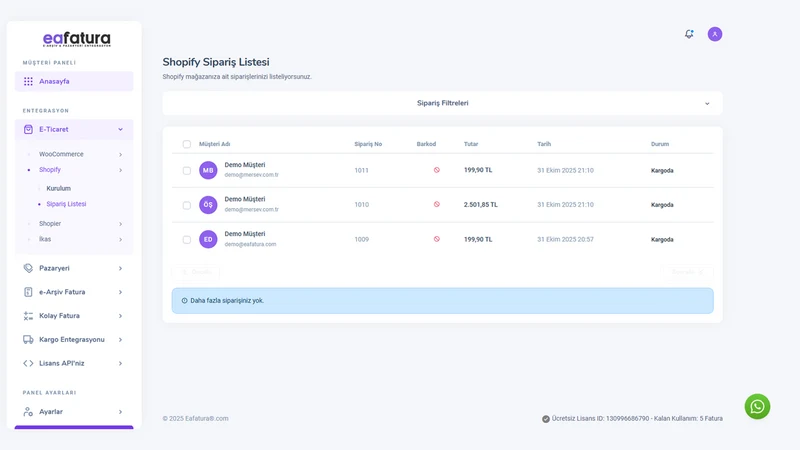Expand the Shopier submenu arrow
The width and height of the screenshot is (800, 450).
click(x=120, y=224)
